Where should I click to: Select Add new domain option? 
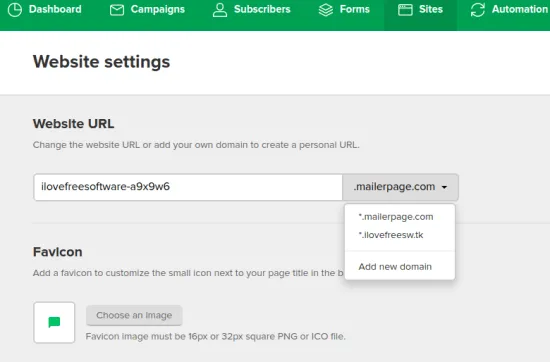point(395,267)
